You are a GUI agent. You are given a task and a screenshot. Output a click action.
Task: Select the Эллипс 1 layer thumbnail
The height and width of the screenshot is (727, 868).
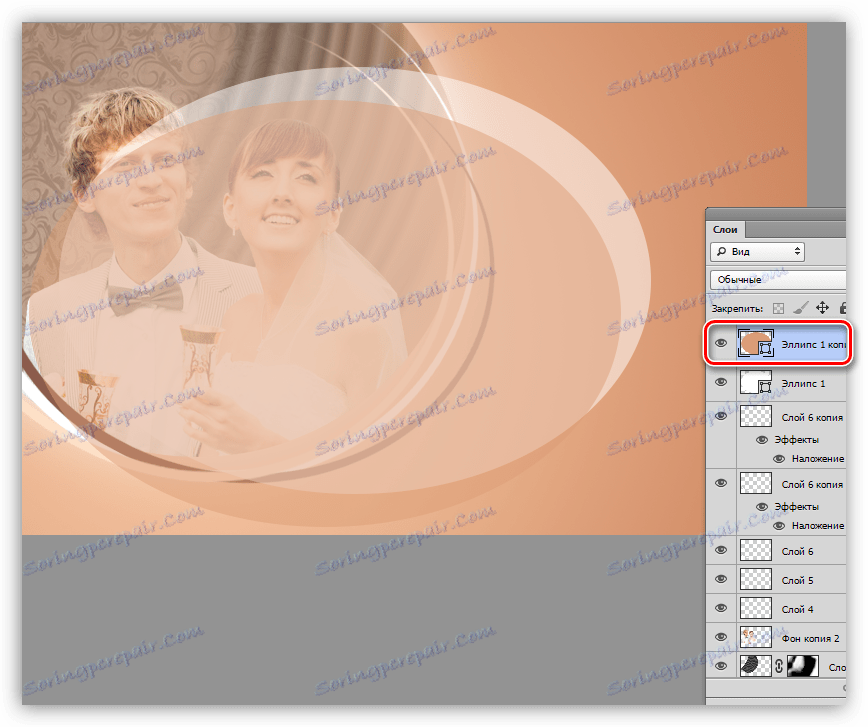756,383
